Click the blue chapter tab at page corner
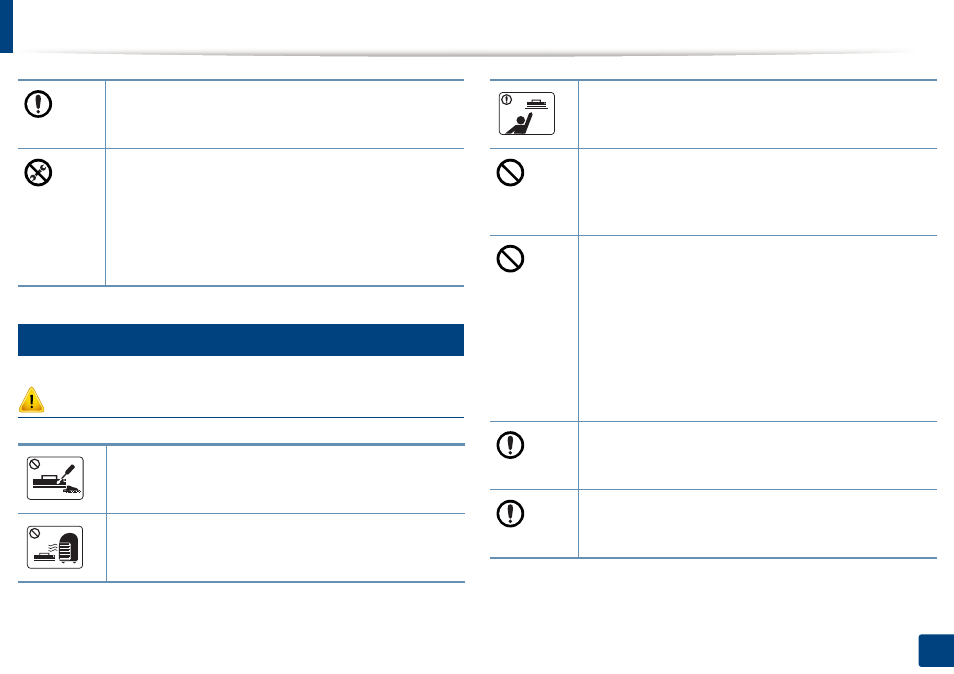954x674 pixels. click(6, 26)
